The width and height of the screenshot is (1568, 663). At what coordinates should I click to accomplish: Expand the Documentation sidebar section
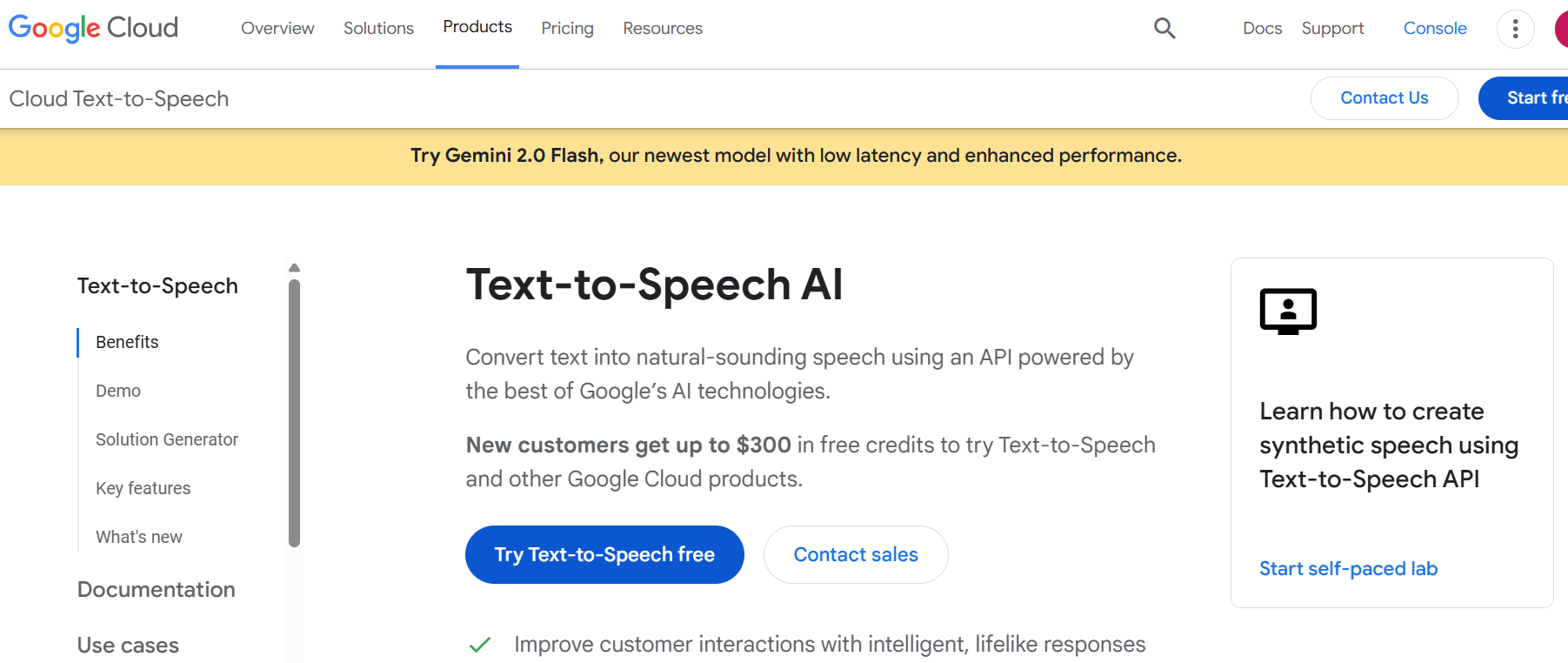tap(157, 589)
